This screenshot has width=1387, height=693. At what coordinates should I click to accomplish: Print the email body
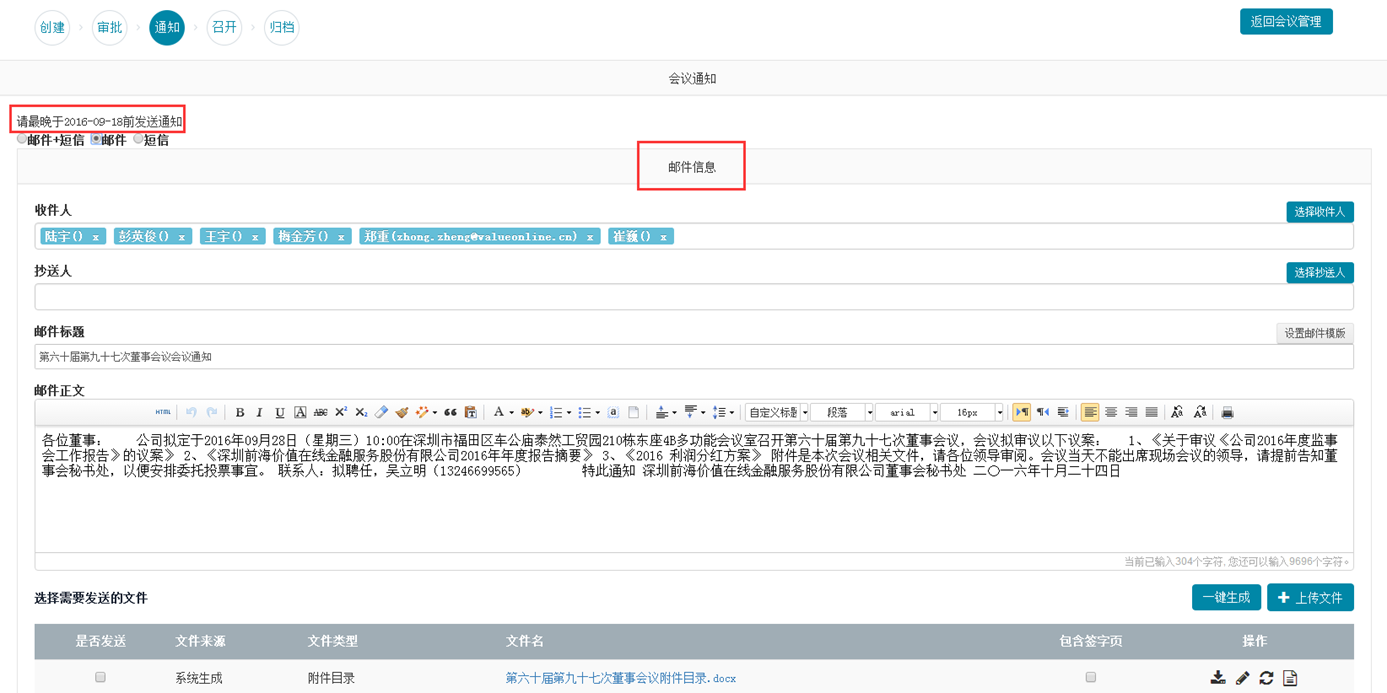(1227, 412)
